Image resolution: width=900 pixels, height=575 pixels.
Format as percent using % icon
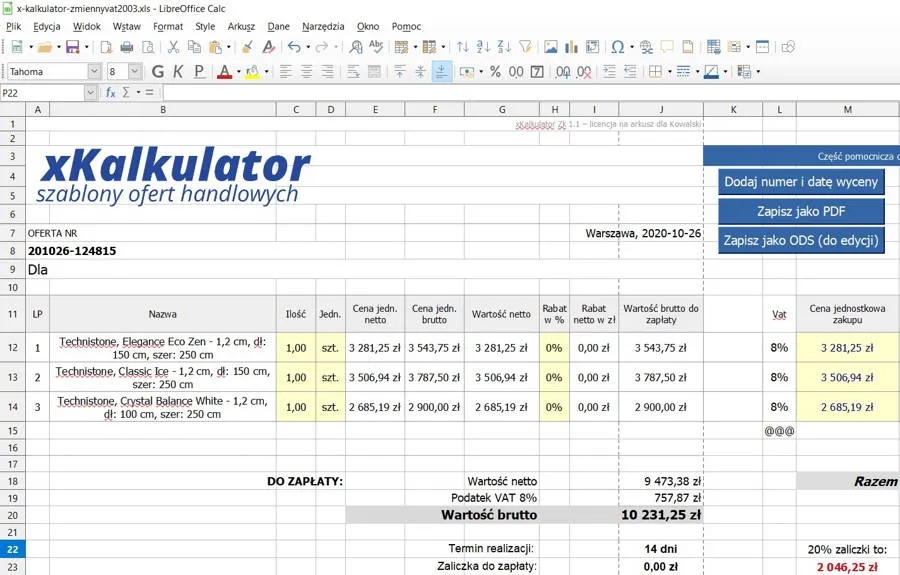494,71
